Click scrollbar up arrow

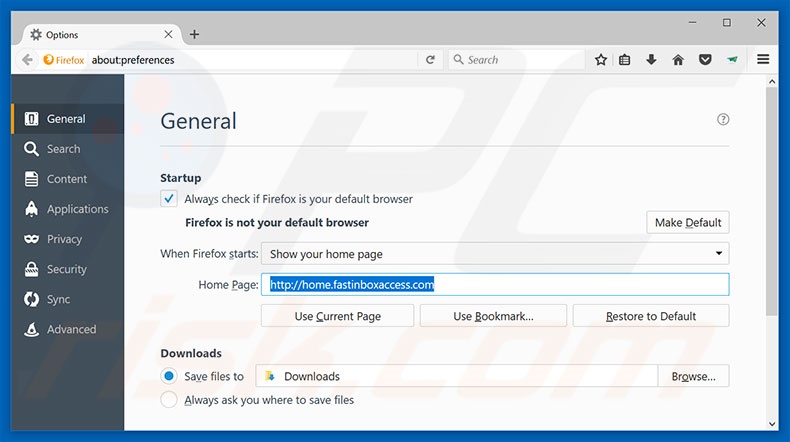point(771,81)
